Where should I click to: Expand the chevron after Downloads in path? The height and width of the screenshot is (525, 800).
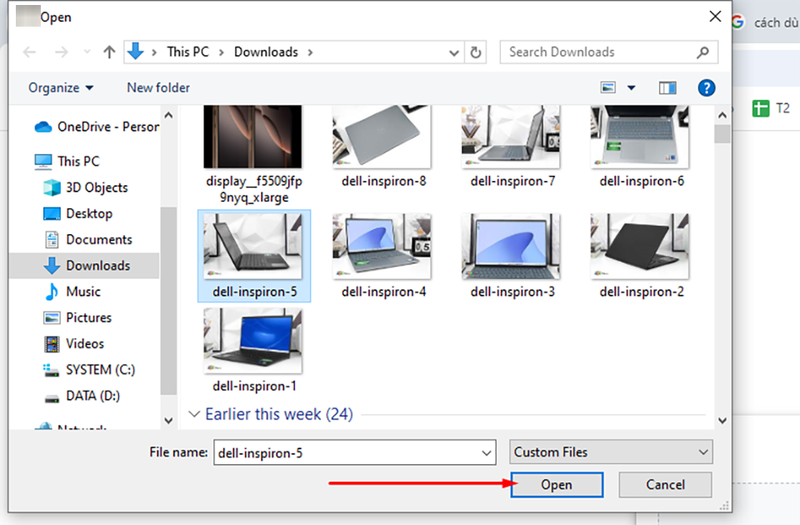(x=310, y=52)
